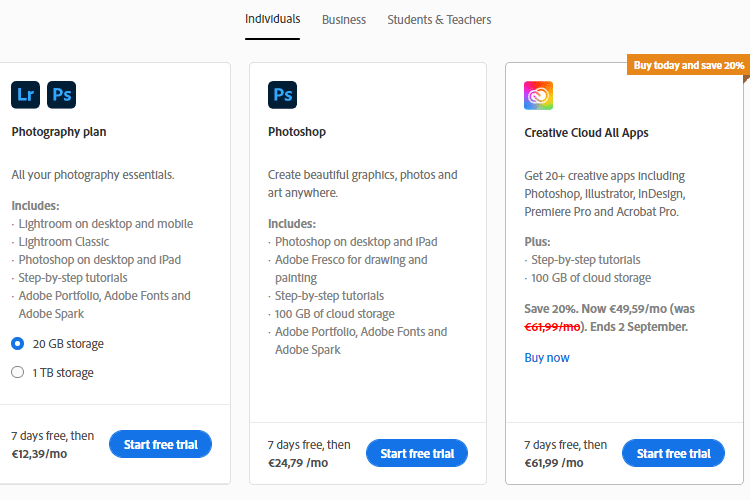750x500 pixels.
Task: Start free trial for Photography plan
Action: click(x=160, y=444)
